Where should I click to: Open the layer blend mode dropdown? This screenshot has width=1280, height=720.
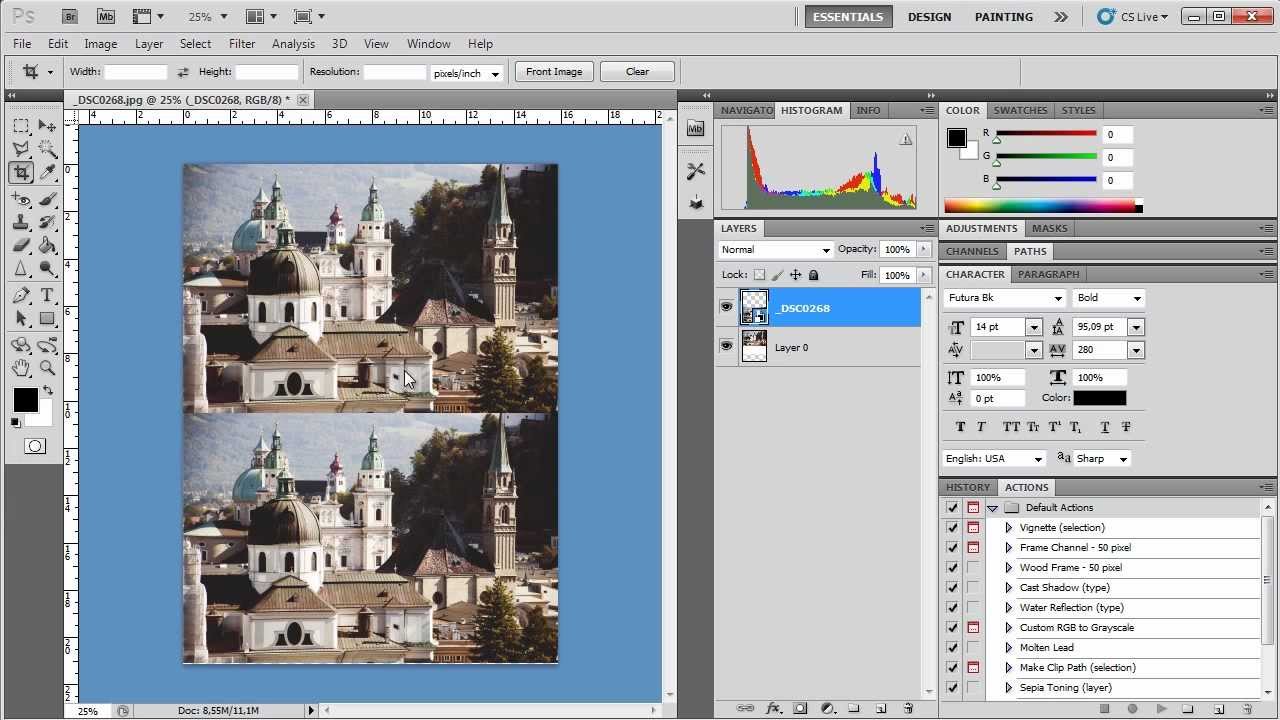pos(776,250)
